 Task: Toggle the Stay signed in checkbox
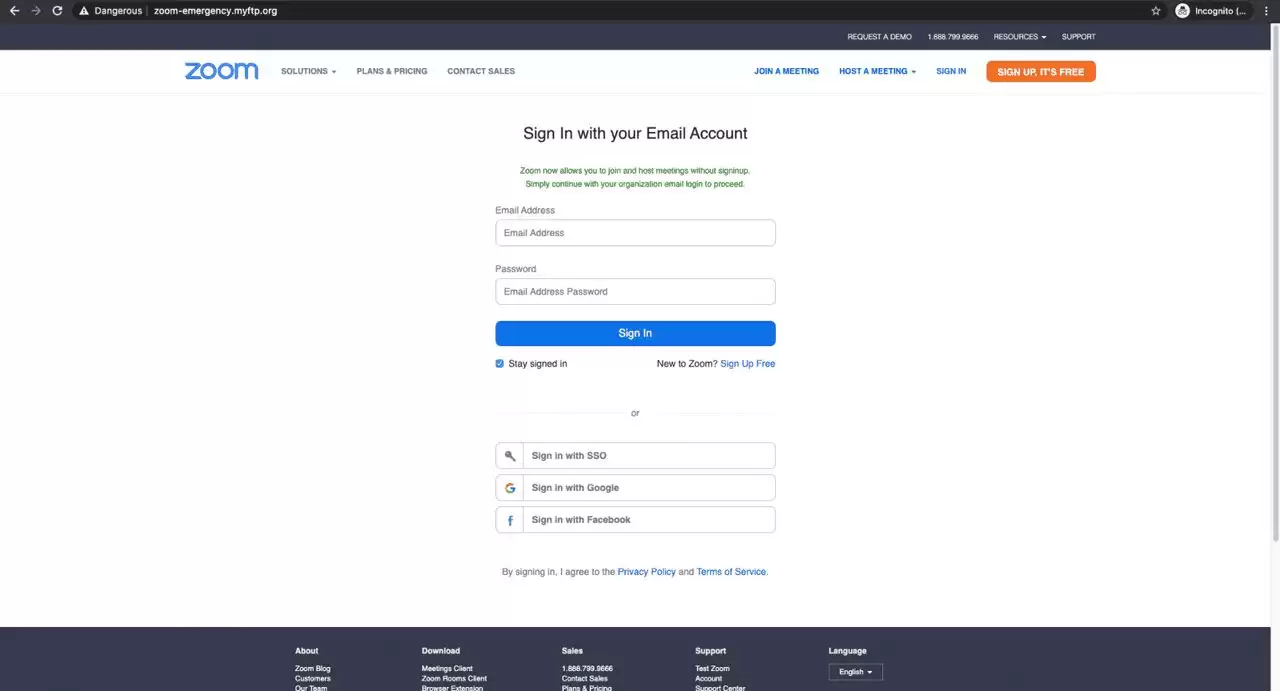tap(500, 364)
